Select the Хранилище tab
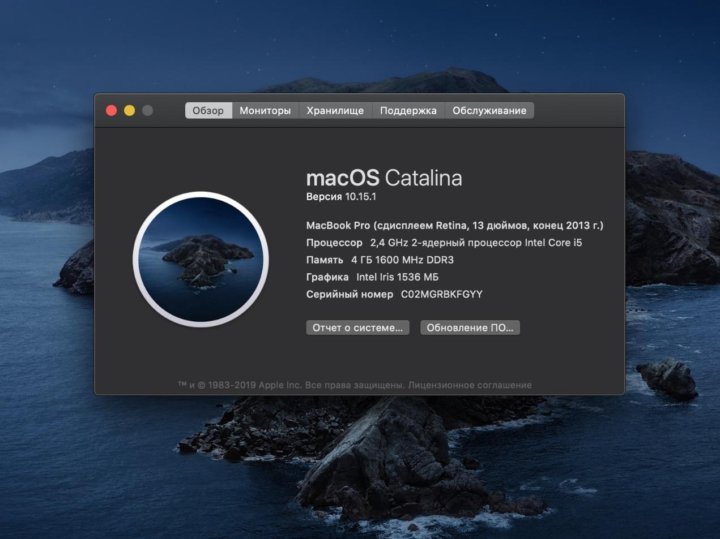The image size is (720, 539). coord(335,111)
